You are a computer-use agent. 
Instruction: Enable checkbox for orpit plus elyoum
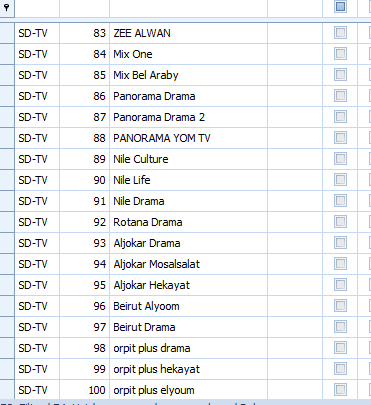coord(340,390)
